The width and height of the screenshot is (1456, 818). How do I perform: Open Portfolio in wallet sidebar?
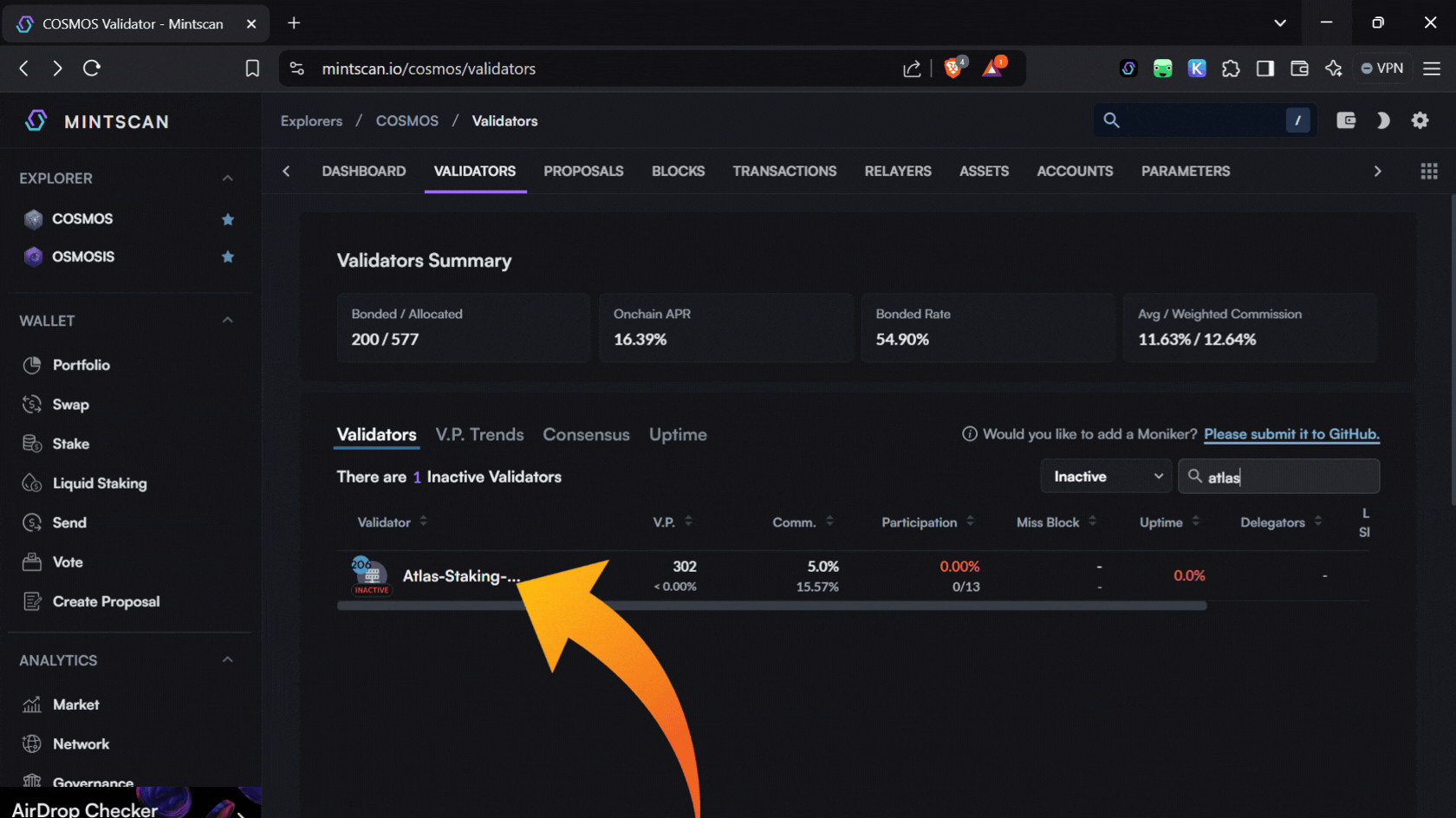click(x=81, y=365)
